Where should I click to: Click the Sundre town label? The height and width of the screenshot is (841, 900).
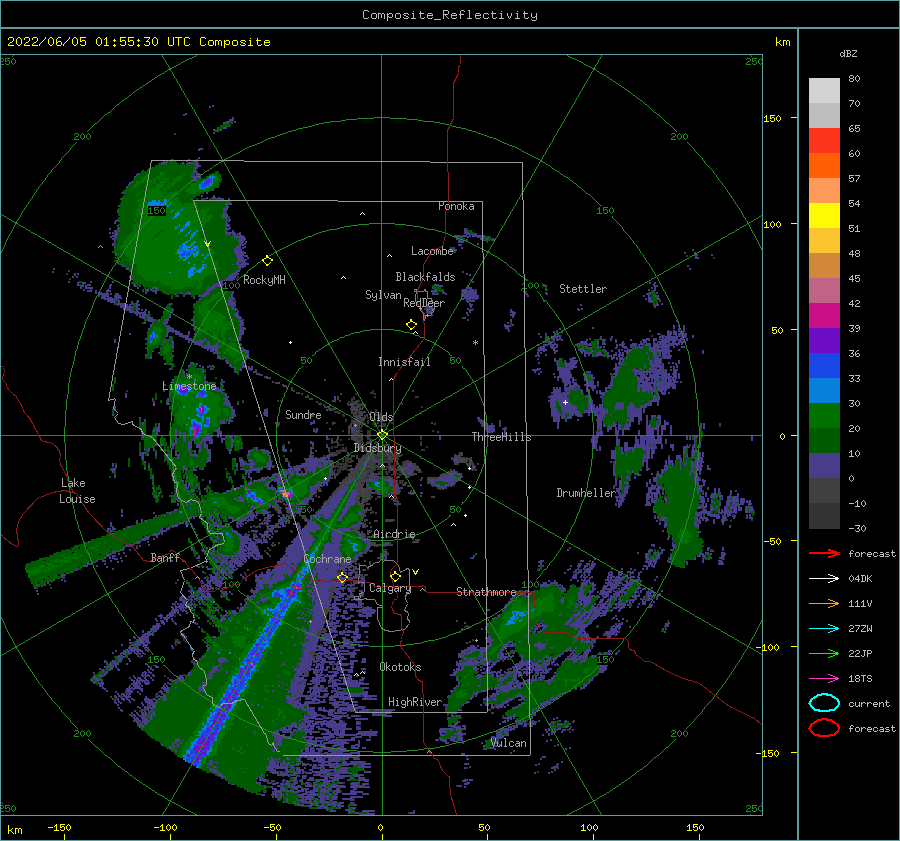tap(303, 414)
